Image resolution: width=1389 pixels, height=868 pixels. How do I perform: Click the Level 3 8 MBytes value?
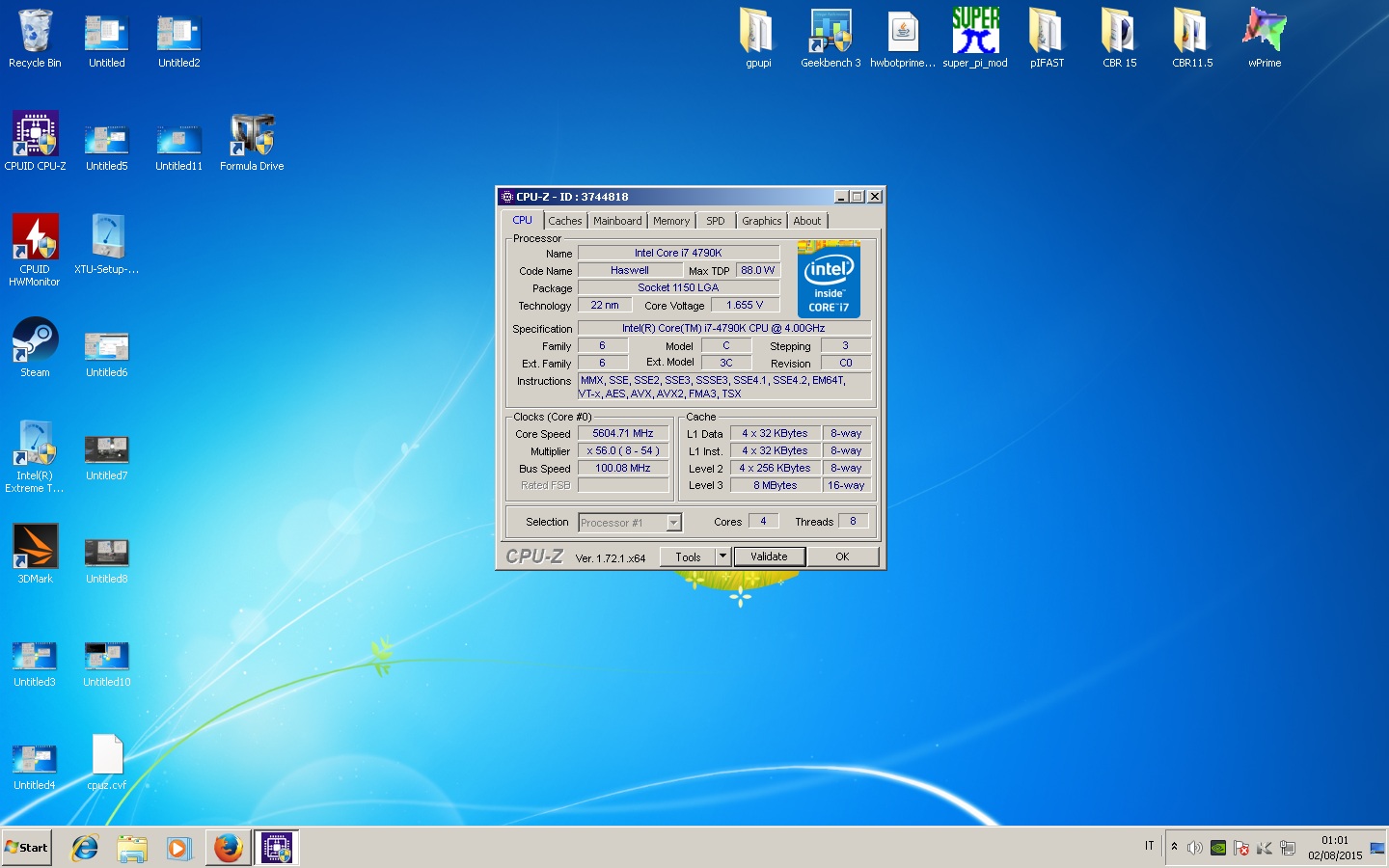[776, 486]
